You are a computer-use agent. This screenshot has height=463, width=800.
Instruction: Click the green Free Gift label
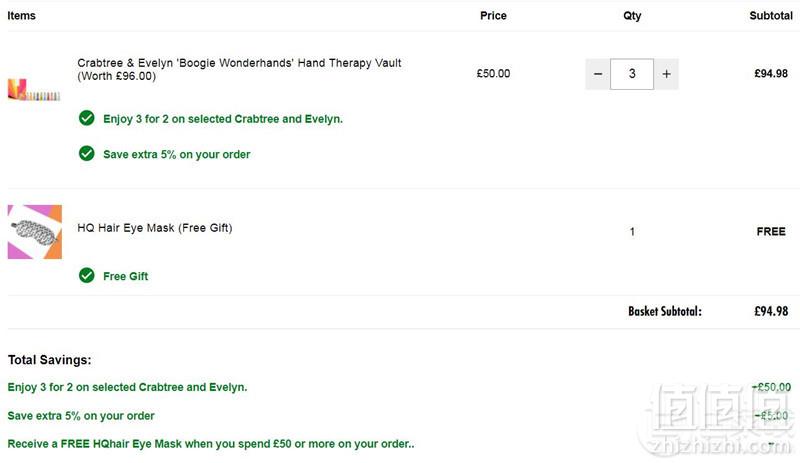126,276
